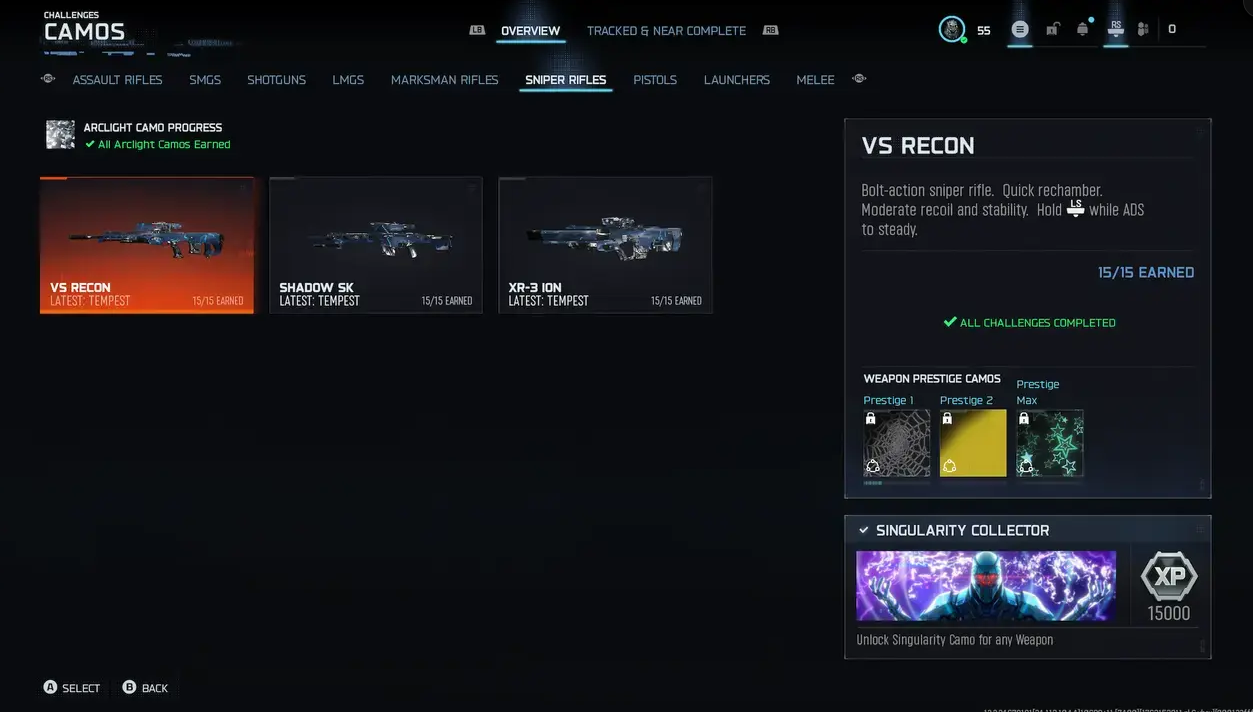1253x712 pixels.
Task: Click the Select button prompt
Action: tap(72, 688)
